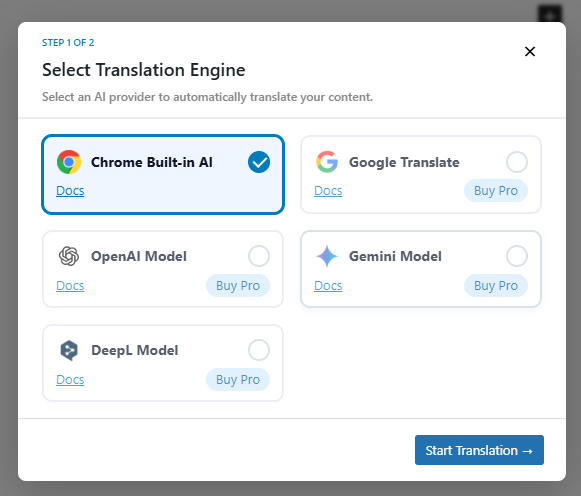
Task: Click Buy Pro on DeepL Model card
Action: [238, 380]
